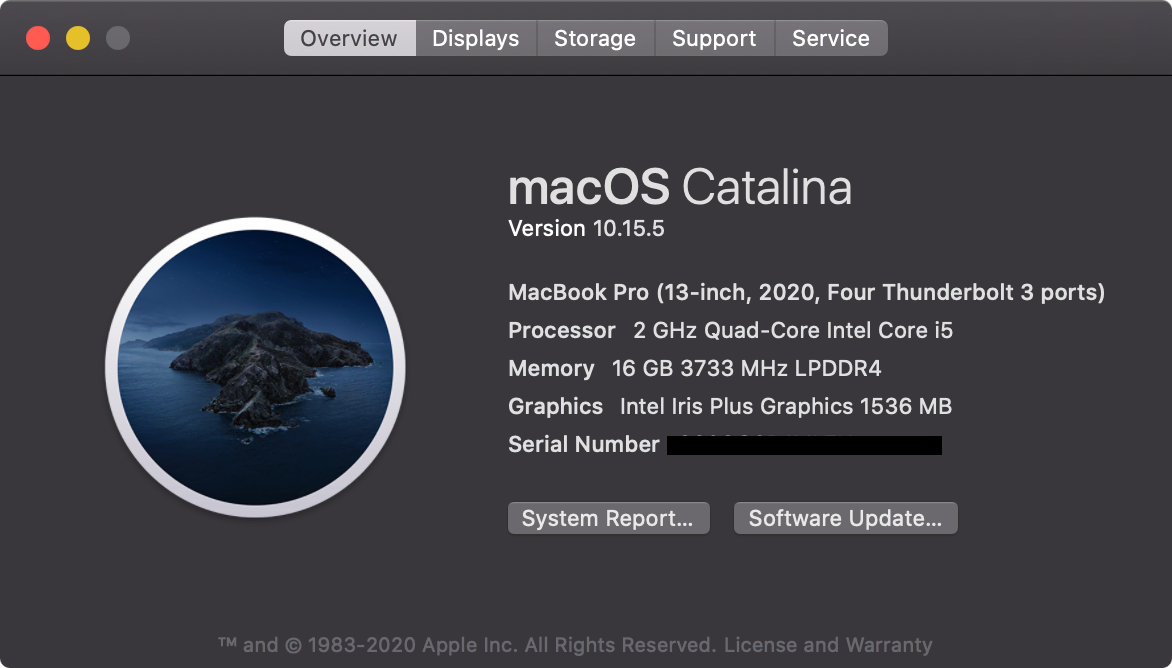The width and height of the screenshot is (1172, 668).
Task: Open System Report
Action: 608,518
